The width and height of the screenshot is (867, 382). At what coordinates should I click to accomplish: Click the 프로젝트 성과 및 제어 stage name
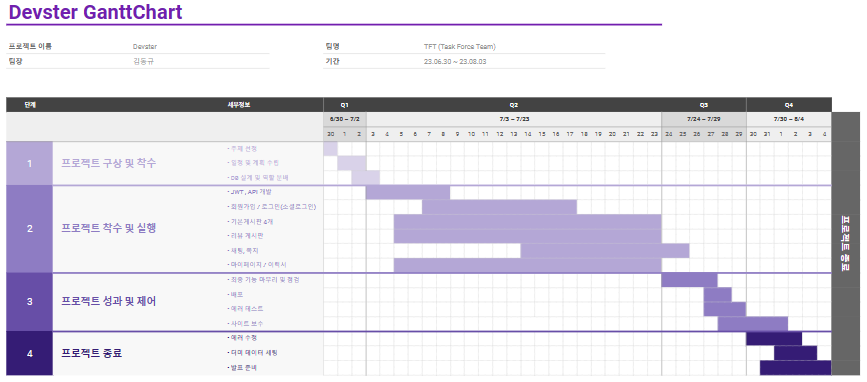[x=108, y=302]
